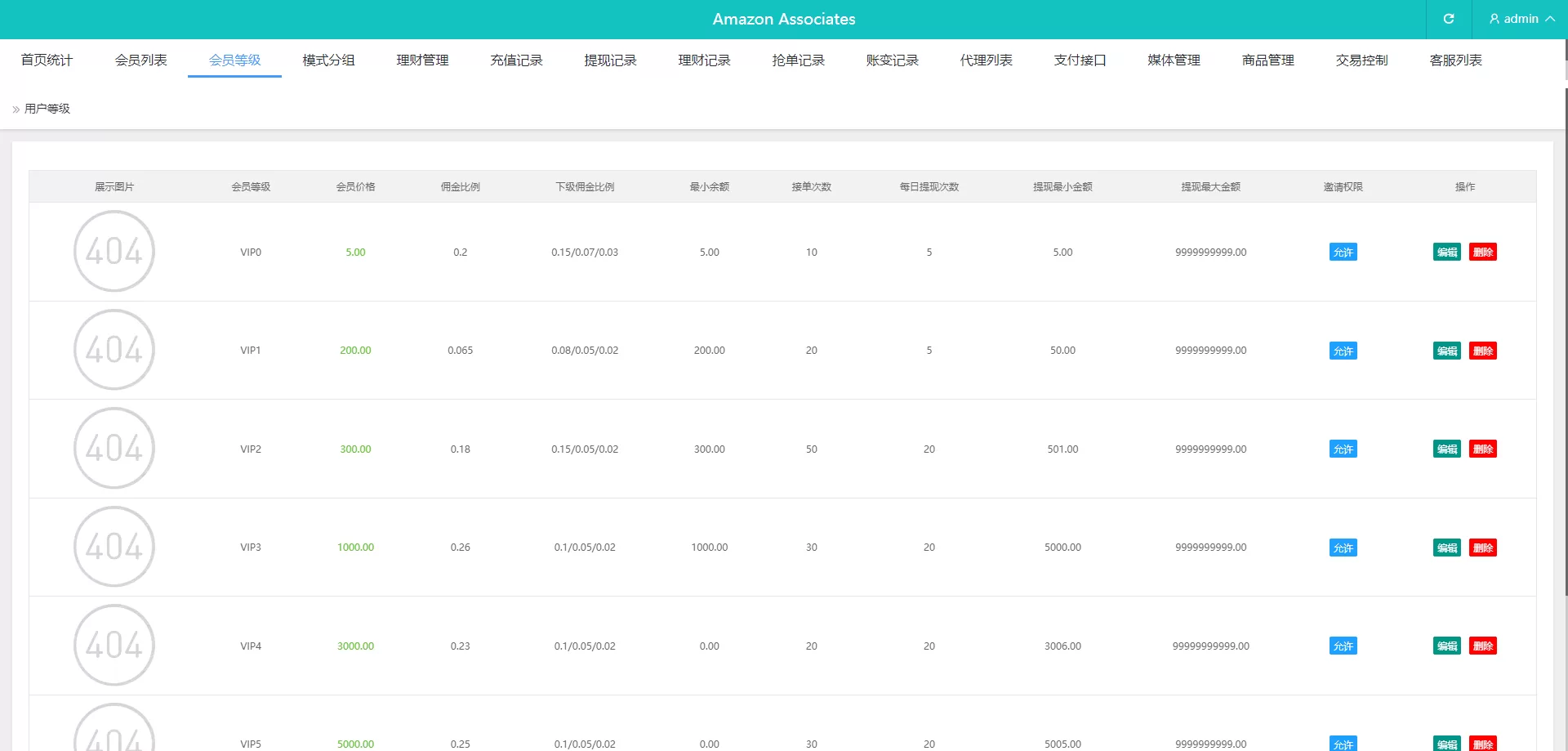Image resolution: width=1568 pixels, height=751 pixels.
Task: Edit the VIP0 level entry
Action: 1446,253
